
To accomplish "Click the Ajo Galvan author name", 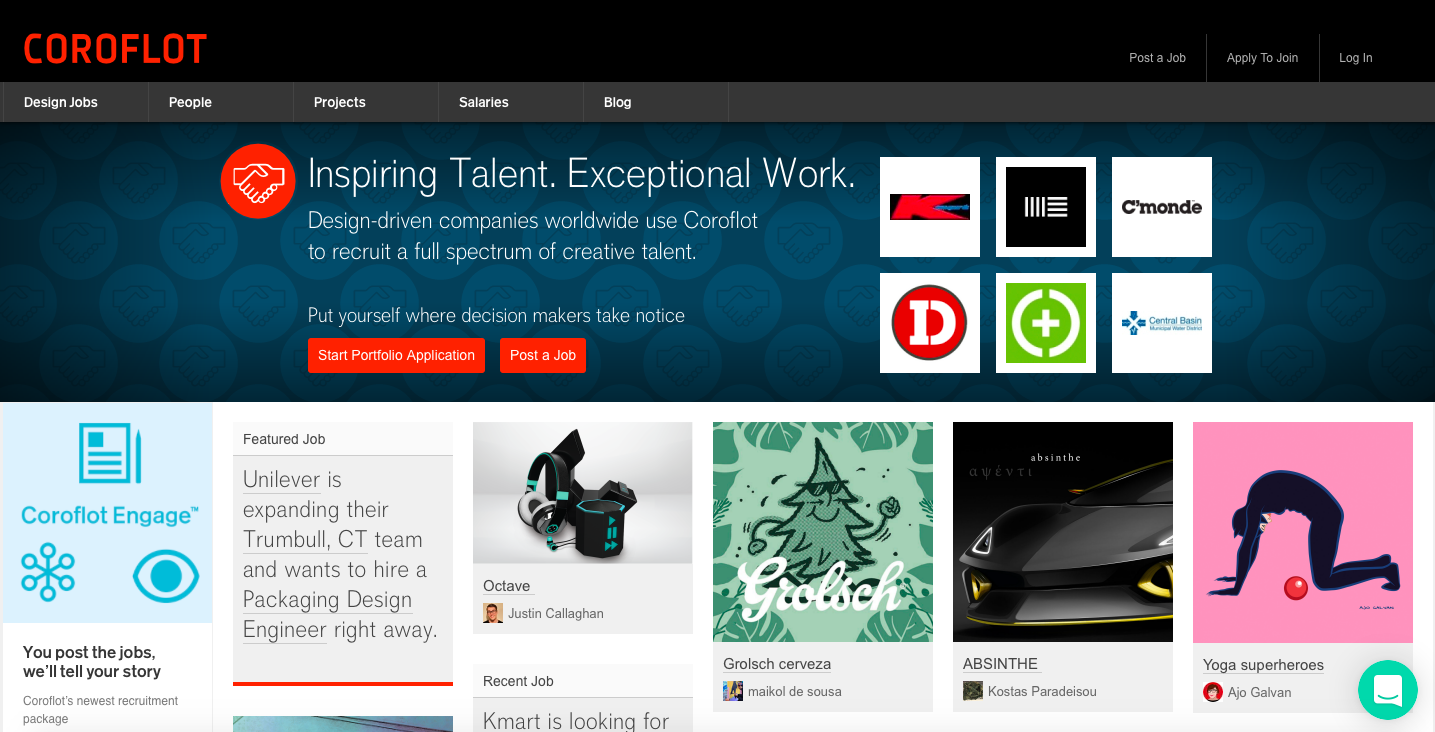I will [1259, 693].
